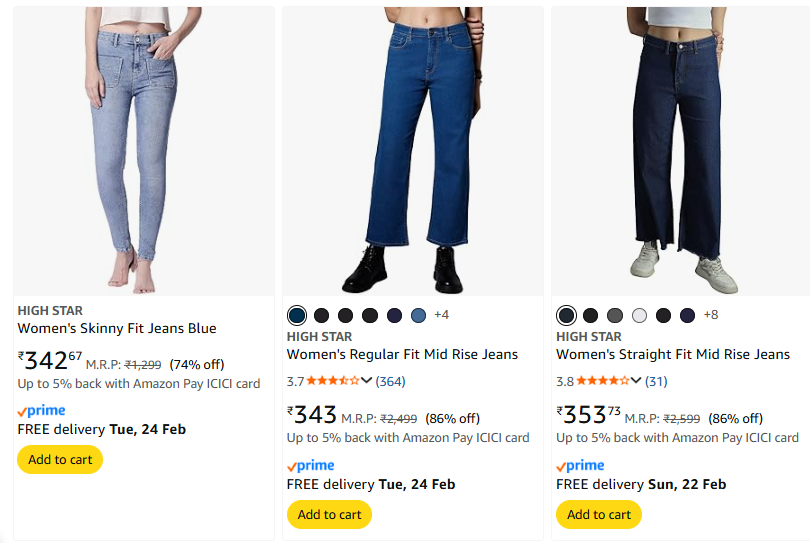The image size is (810, 543).
Task: Show the +8 more colors for Straight Fit
Action: click(711, 315)
